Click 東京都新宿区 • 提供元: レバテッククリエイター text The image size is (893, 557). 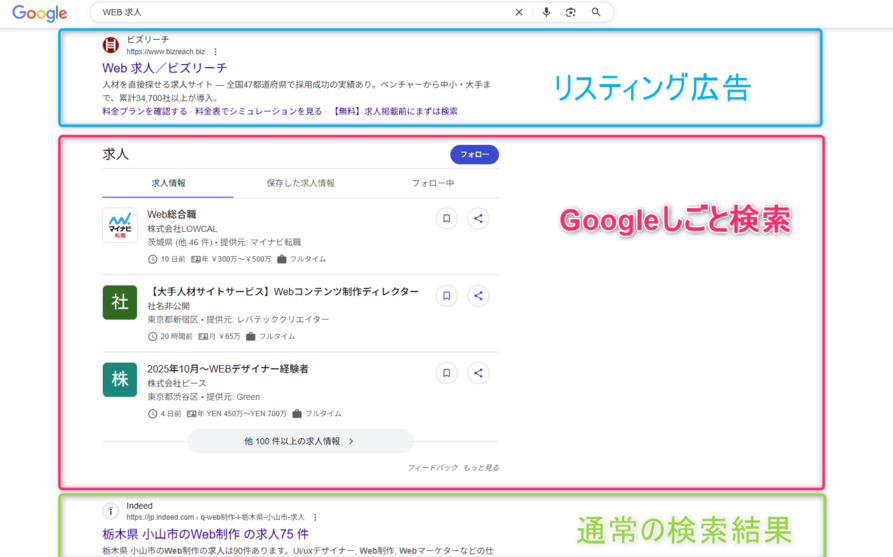(238, 320)
